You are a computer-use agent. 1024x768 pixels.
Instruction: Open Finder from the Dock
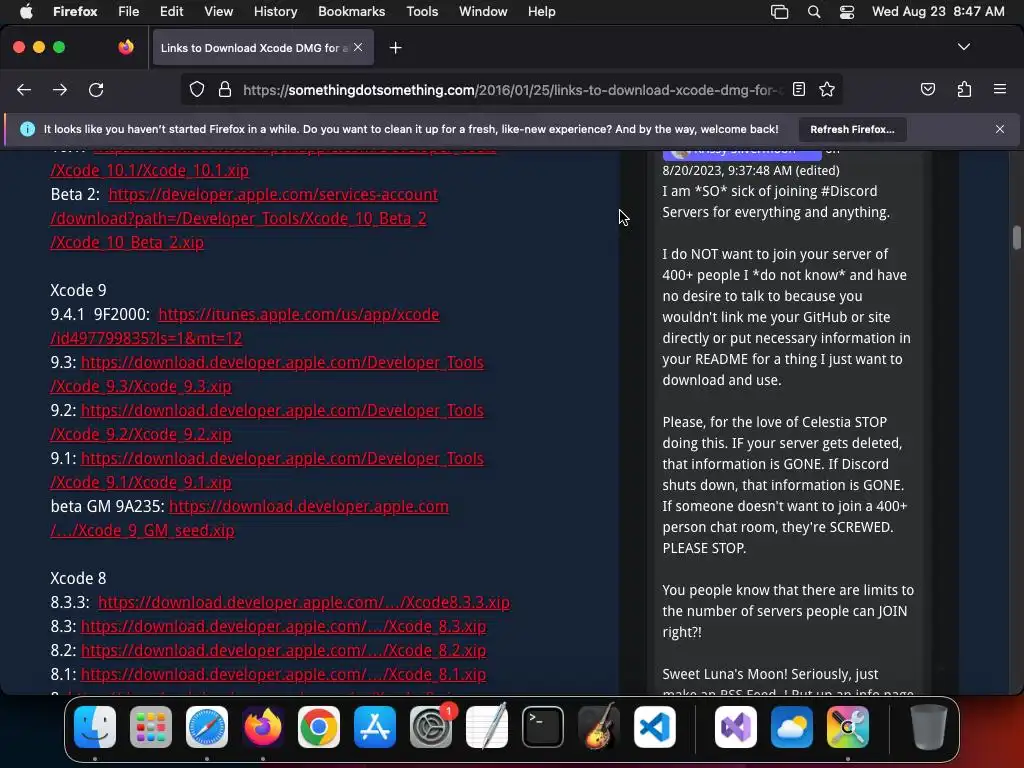[x=95, y=726]
